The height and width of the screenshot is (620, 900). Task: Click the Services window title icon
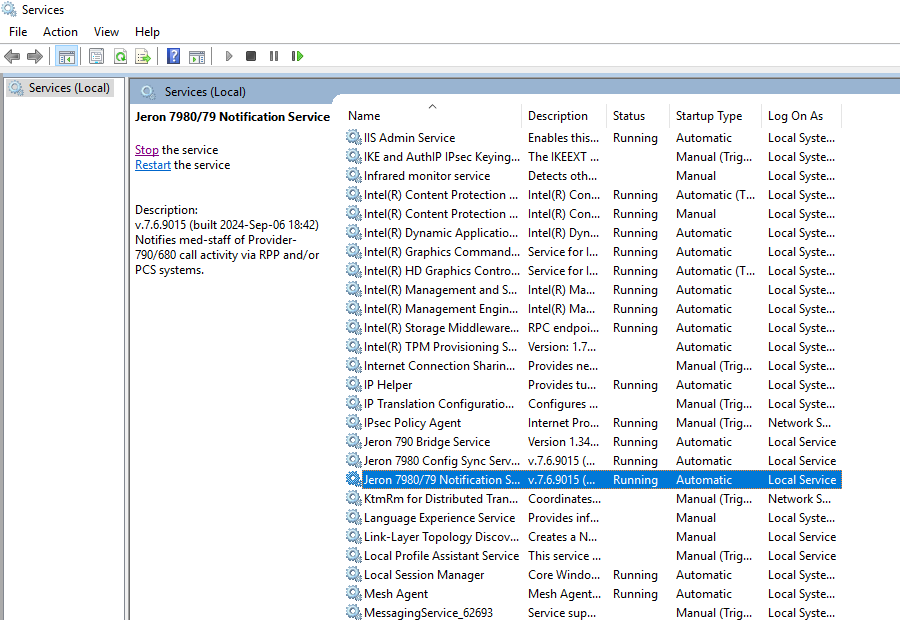(9, 9)
